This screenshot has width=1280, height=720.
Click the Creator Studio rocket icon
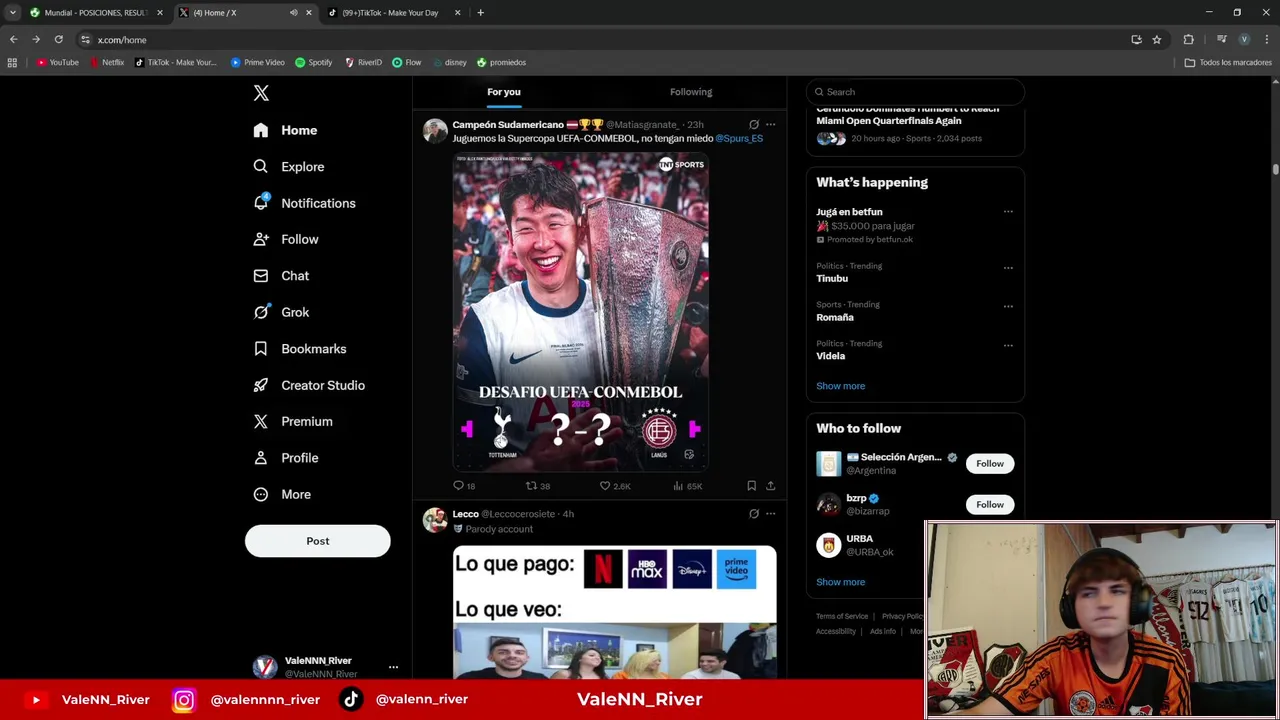tap(261, 385)
